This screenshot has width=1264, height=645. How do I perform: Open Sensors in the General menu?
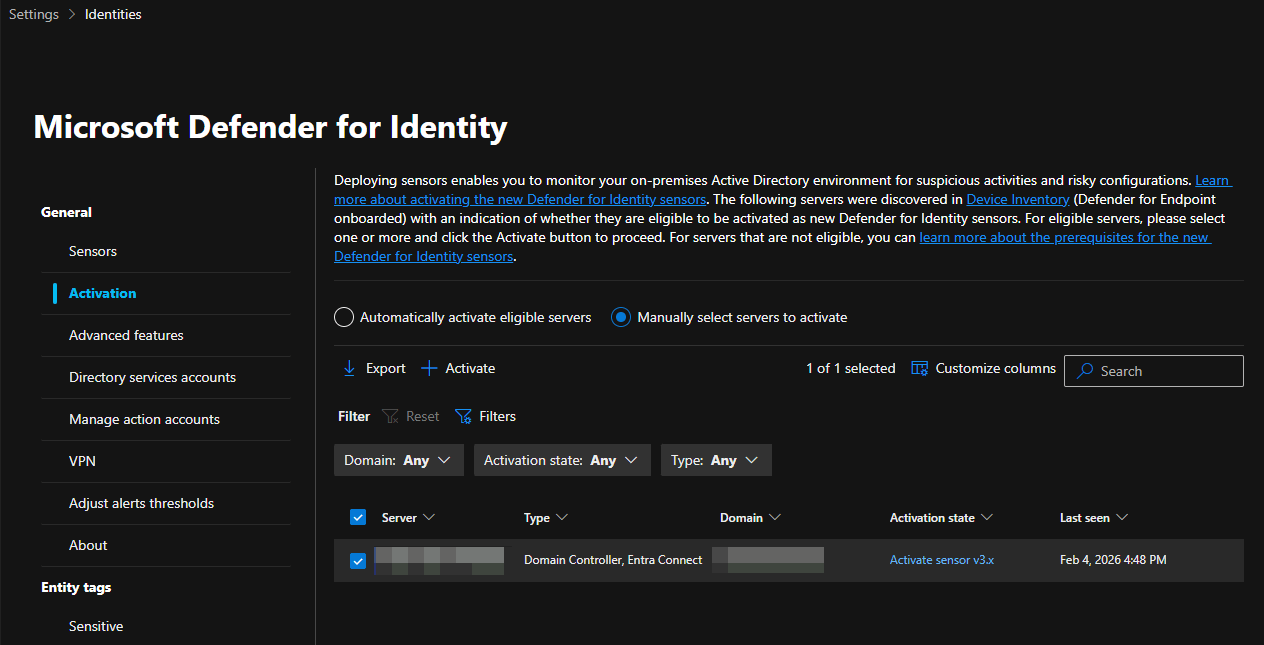pos(93,251)
